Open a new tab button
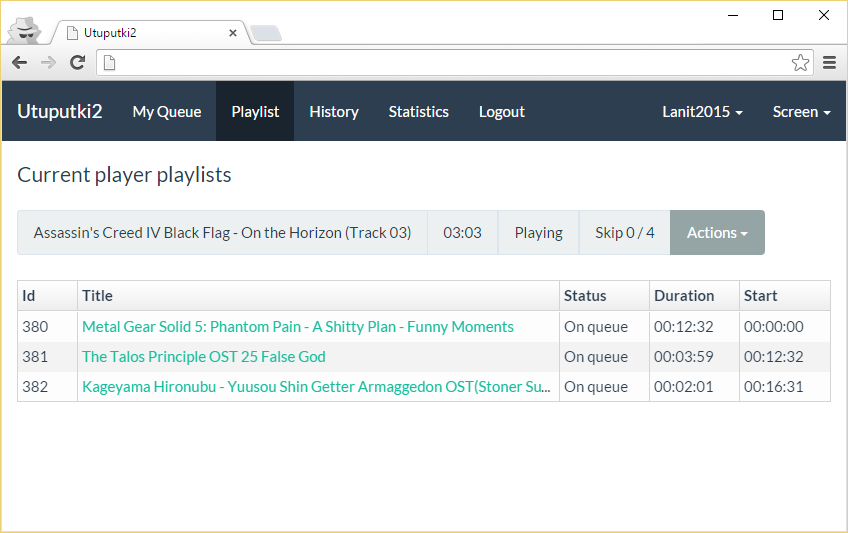The width and height of the screenshot is (848, 533). pos(266,34)
